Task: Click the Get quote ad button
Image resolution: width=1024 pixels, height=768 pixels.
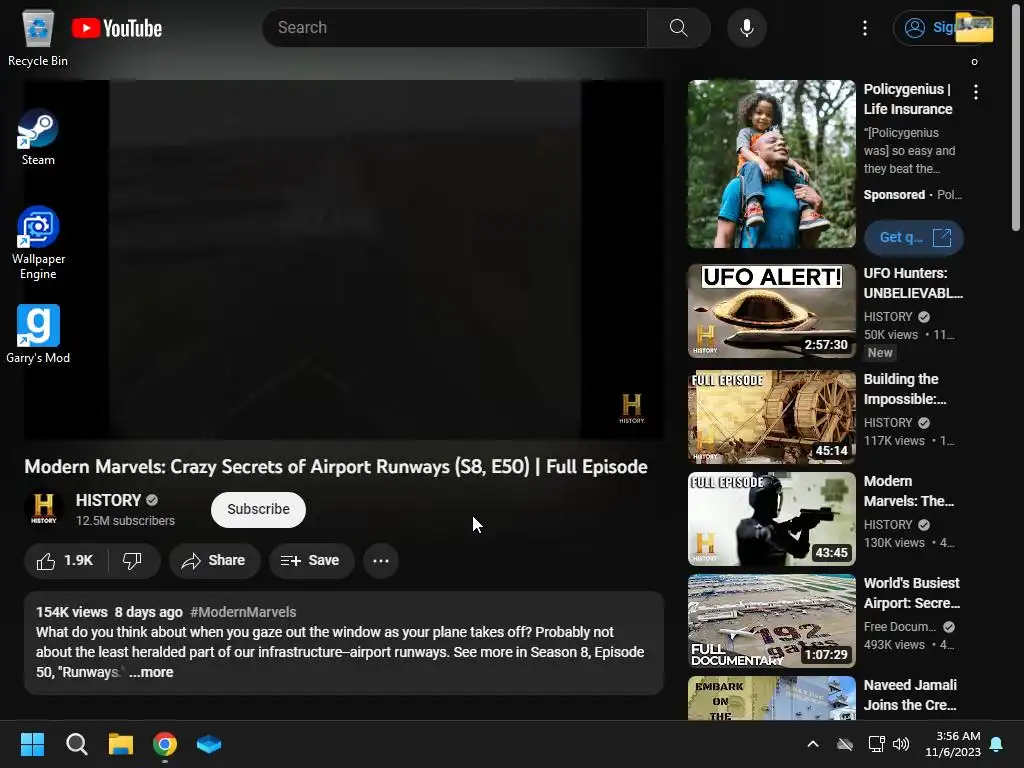Action: click(x=914, y=238)
